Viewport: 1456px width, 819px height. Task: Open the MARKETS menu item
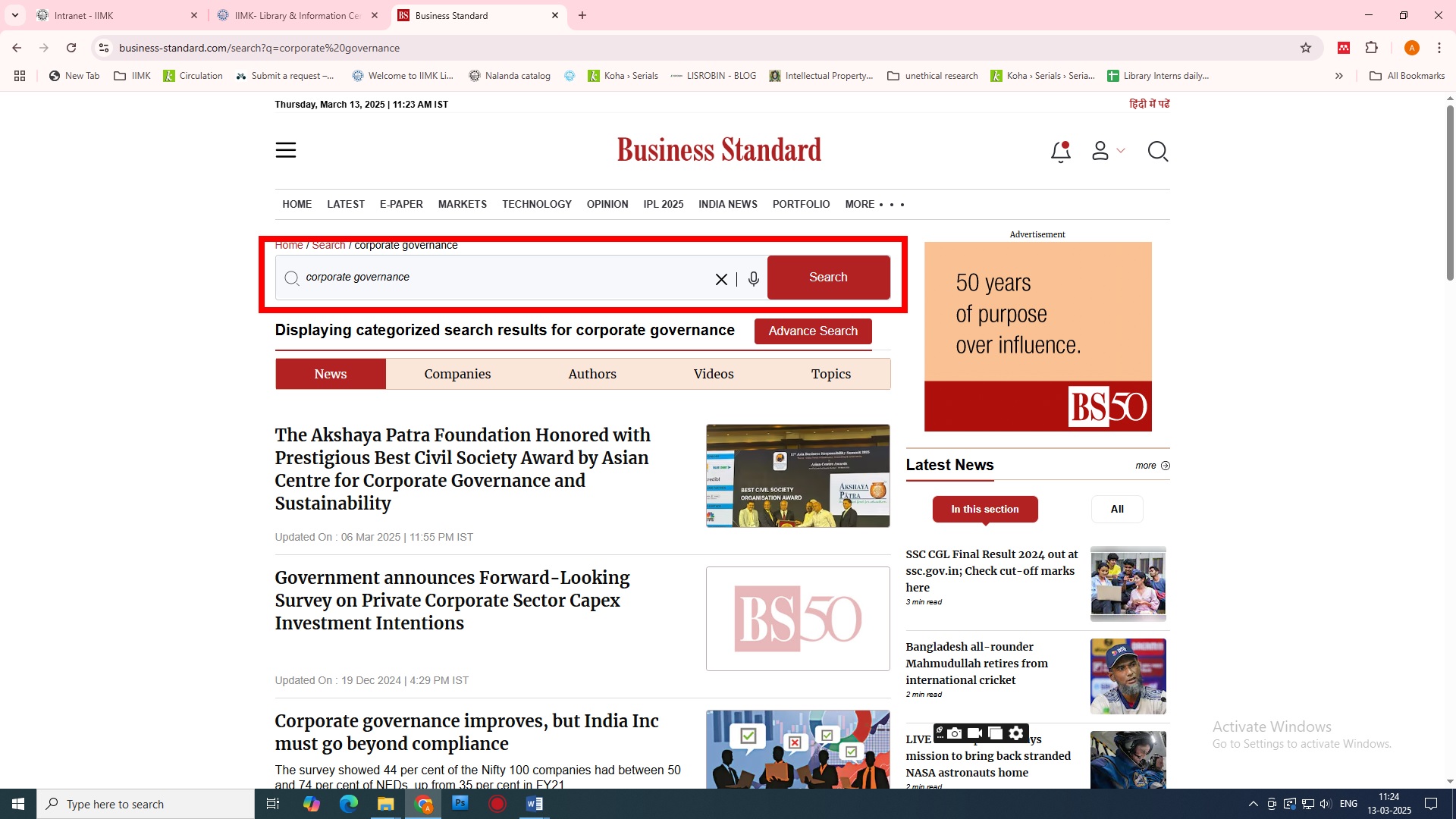click(x=462, y=205)
